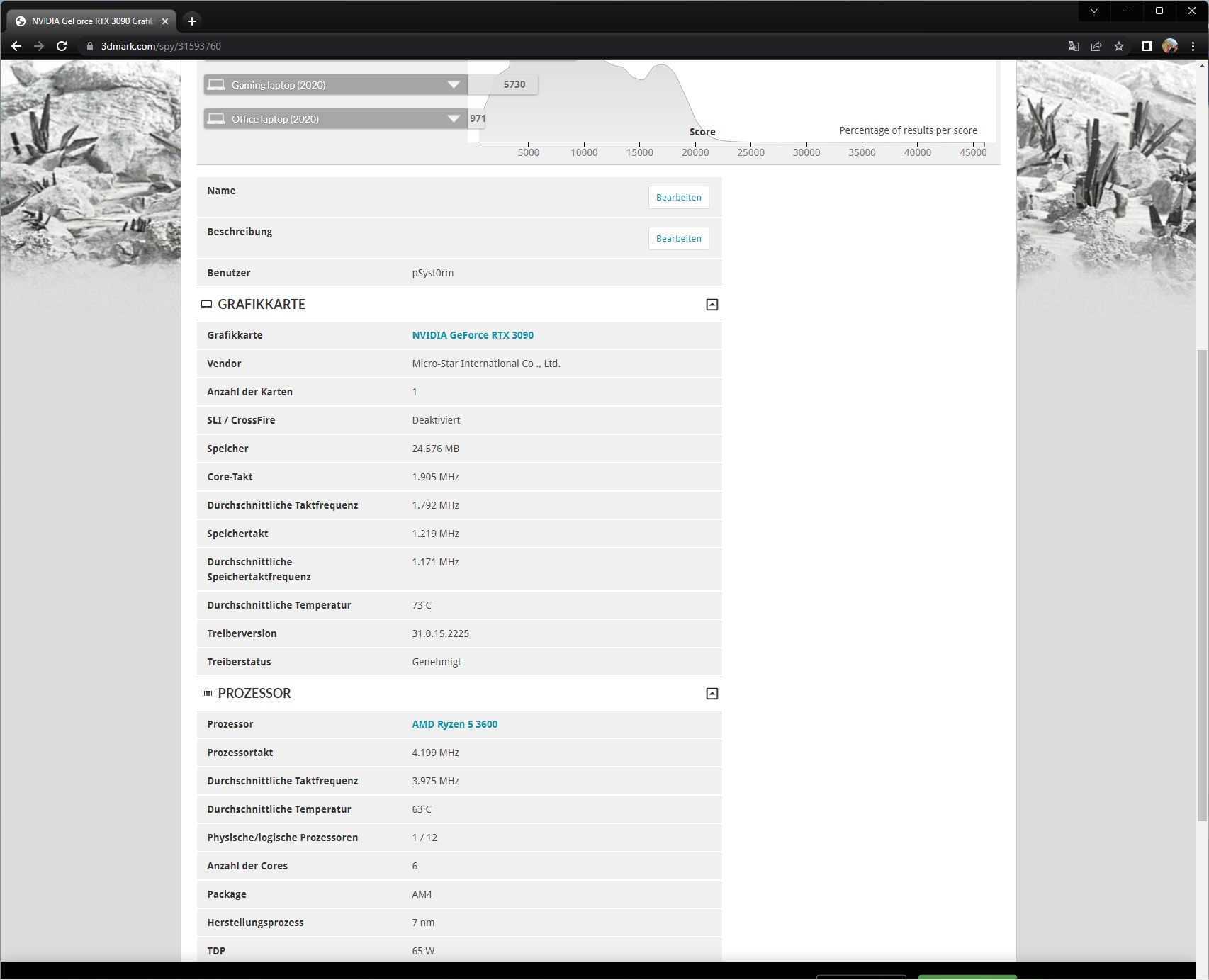Image resolution: width=1209 pixels, height=980 pixels.
Task: Click the Anzahl der Cores value 6
Action: 415,866
